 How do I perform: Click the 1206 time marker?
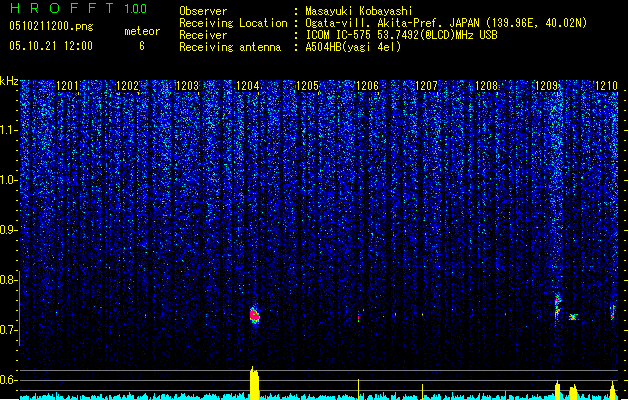point(367,86)
